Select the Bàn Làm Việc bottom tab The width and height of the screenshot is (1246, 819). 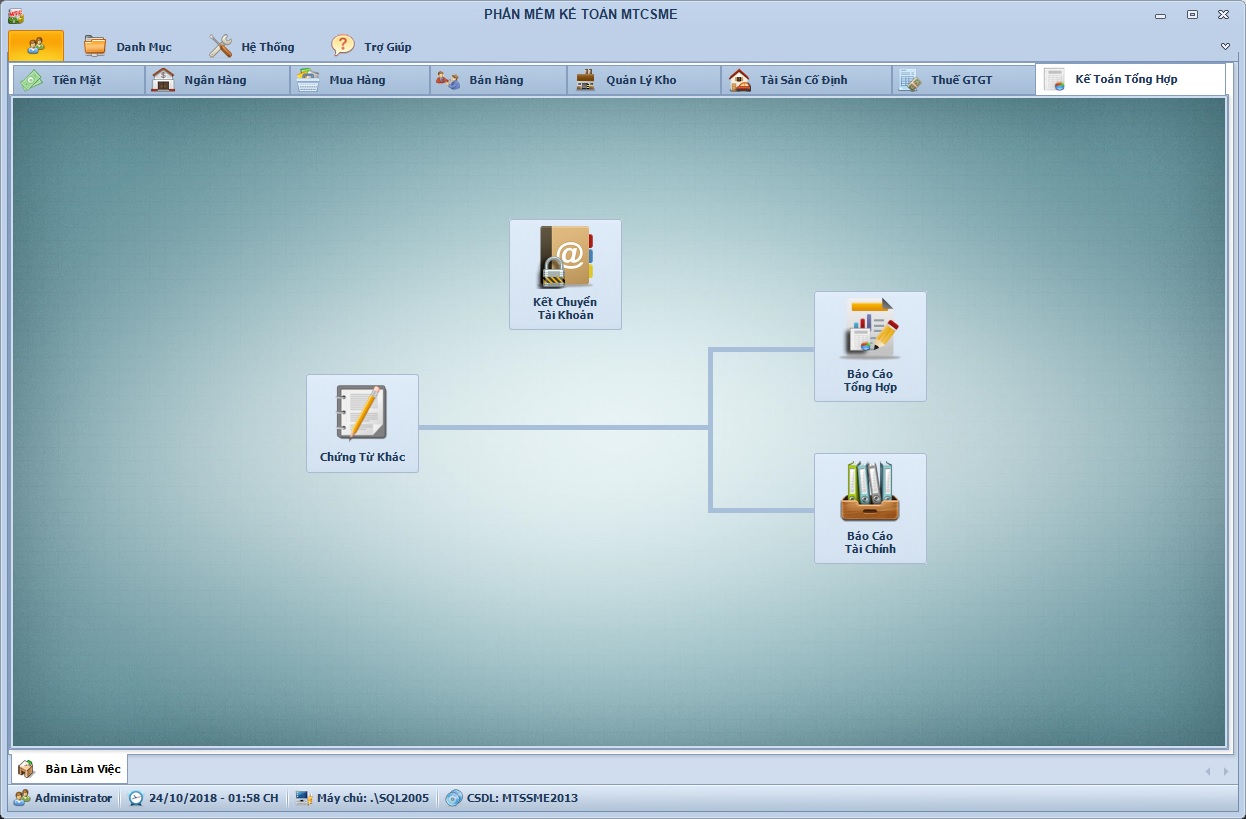(70, 769)
